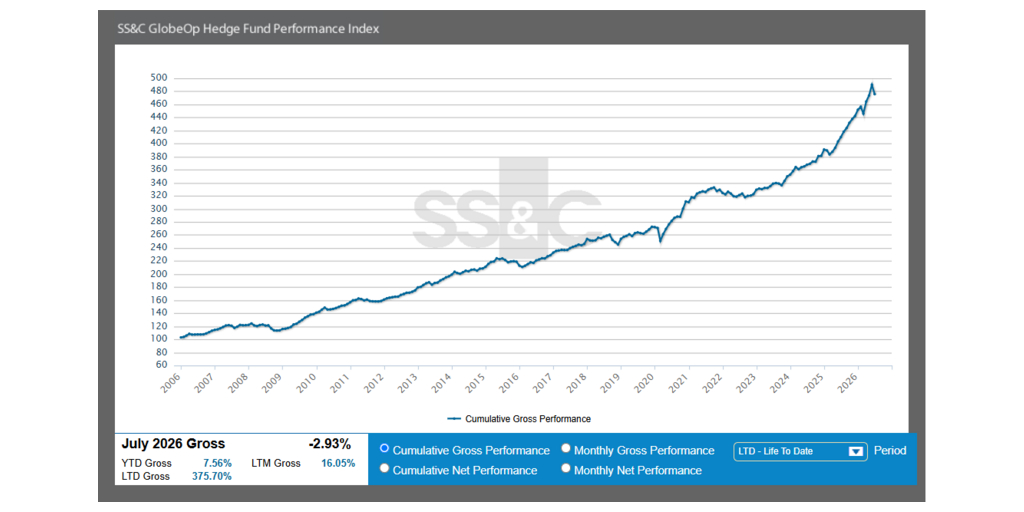Select Cumulative Gross Performance radio button
This screenshot has width=1024, height=512.
tap(384, 448)
